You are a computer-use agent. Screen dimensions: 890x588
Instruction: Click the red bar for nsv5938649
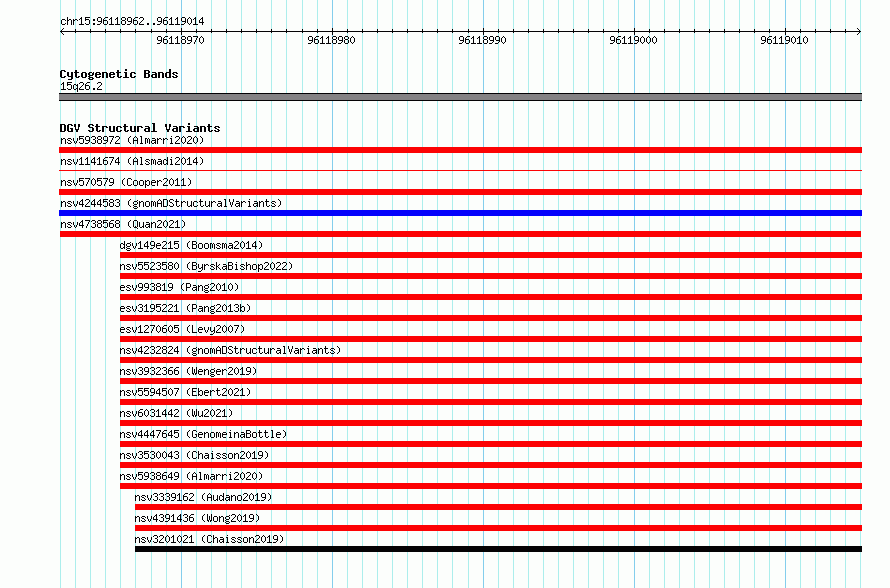490,486
